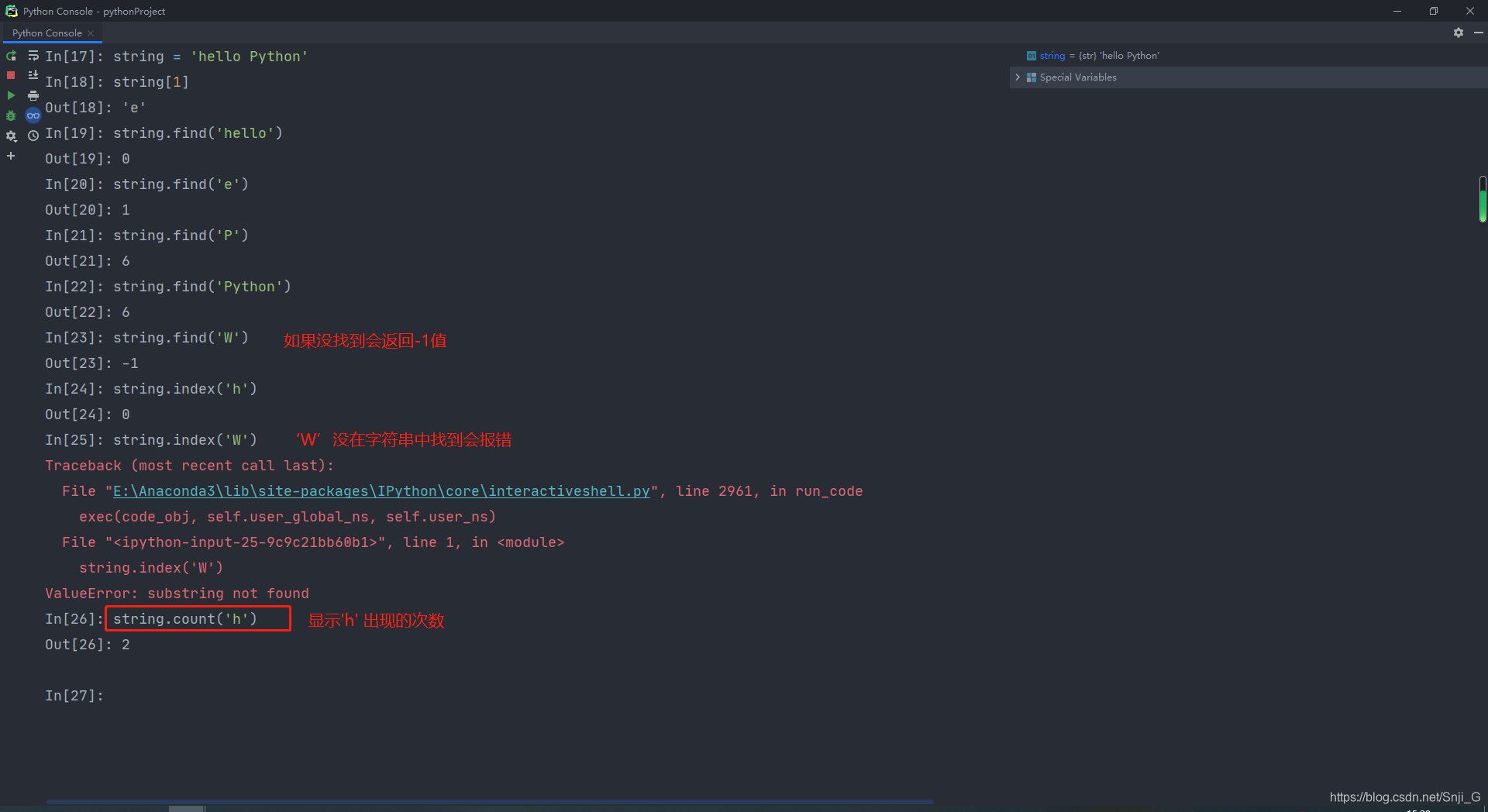Minimize the PyCharm window
The height and width of the screenshot is (812, 1488).
click(x=1397, y=11)
